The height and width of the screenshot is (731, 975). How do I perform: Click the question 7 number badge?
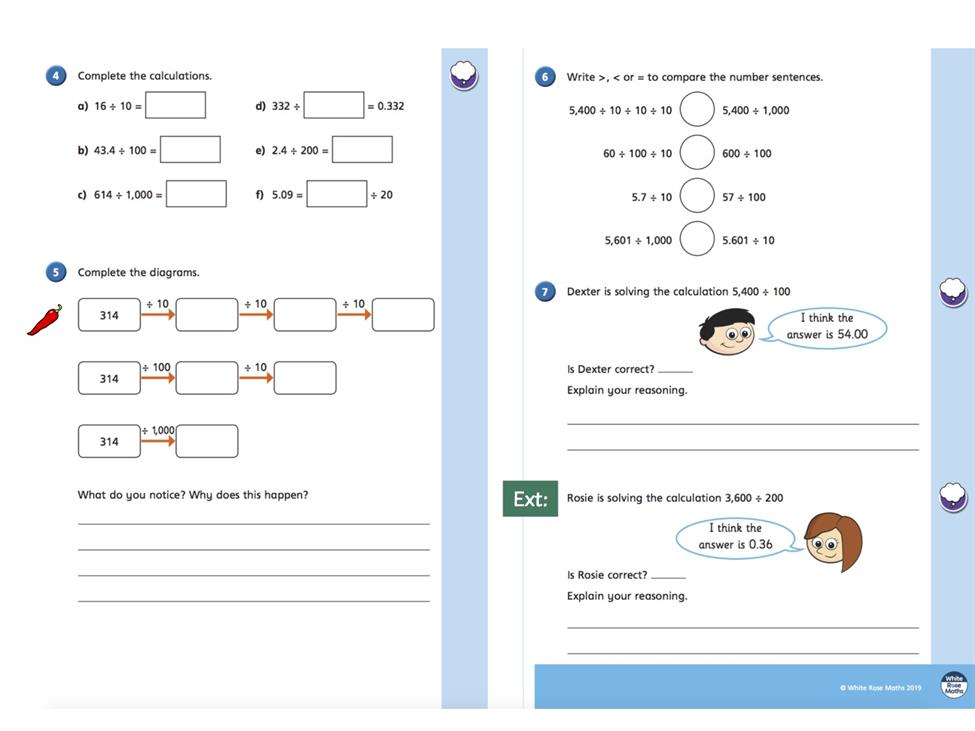[545, 292]
